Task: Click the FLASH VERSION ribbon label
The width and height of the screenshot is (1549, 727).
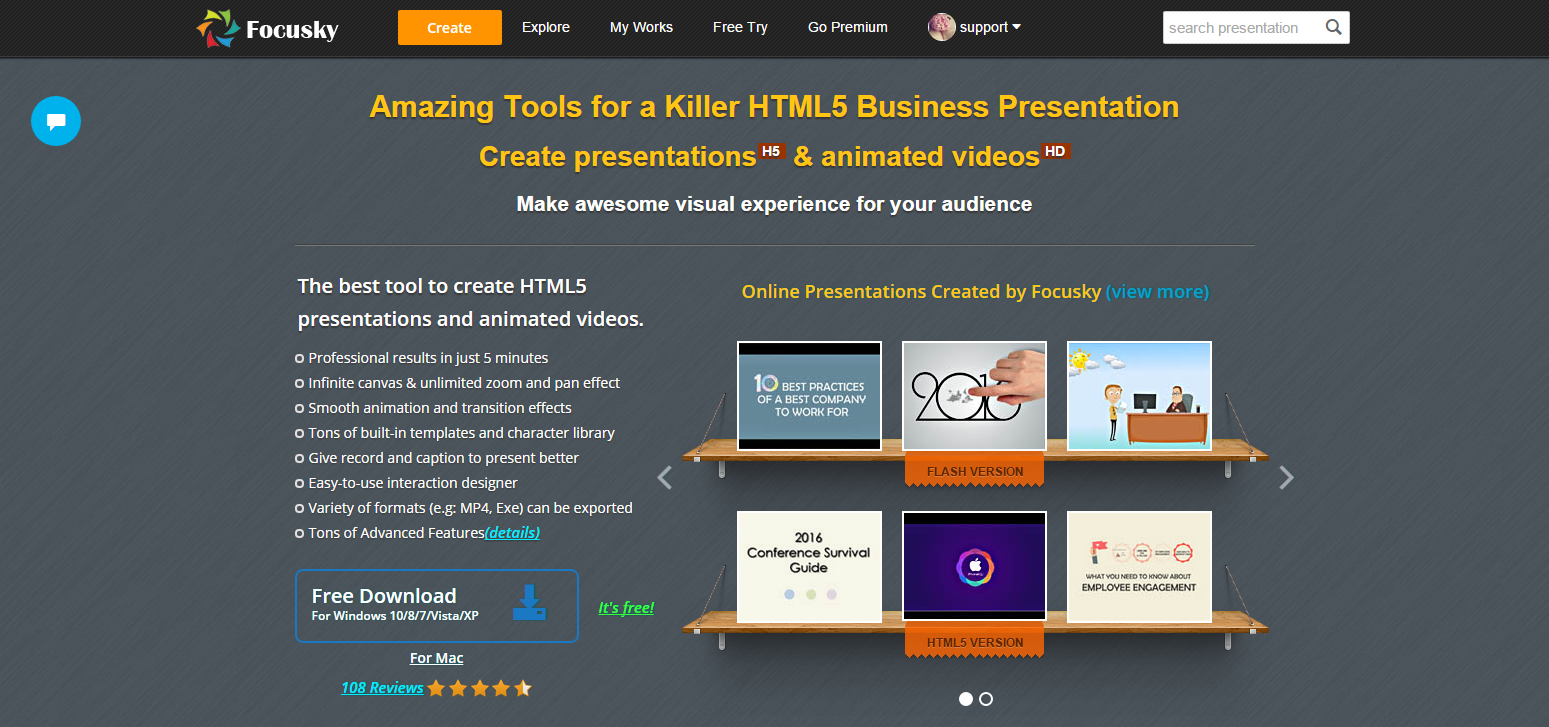Action: pos(974,471)
